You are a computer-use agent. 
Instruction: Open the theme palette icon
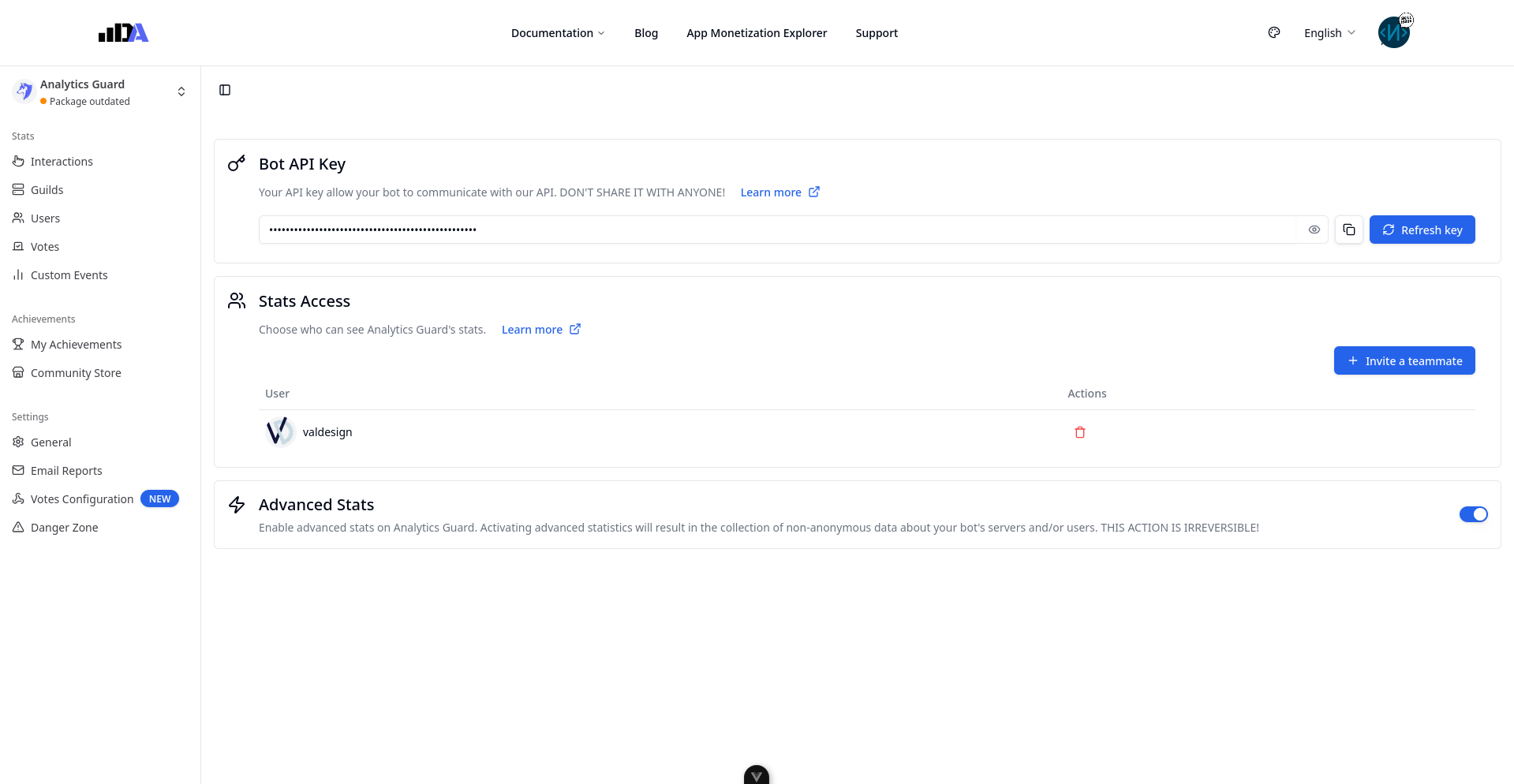[x=1273, y=32]
